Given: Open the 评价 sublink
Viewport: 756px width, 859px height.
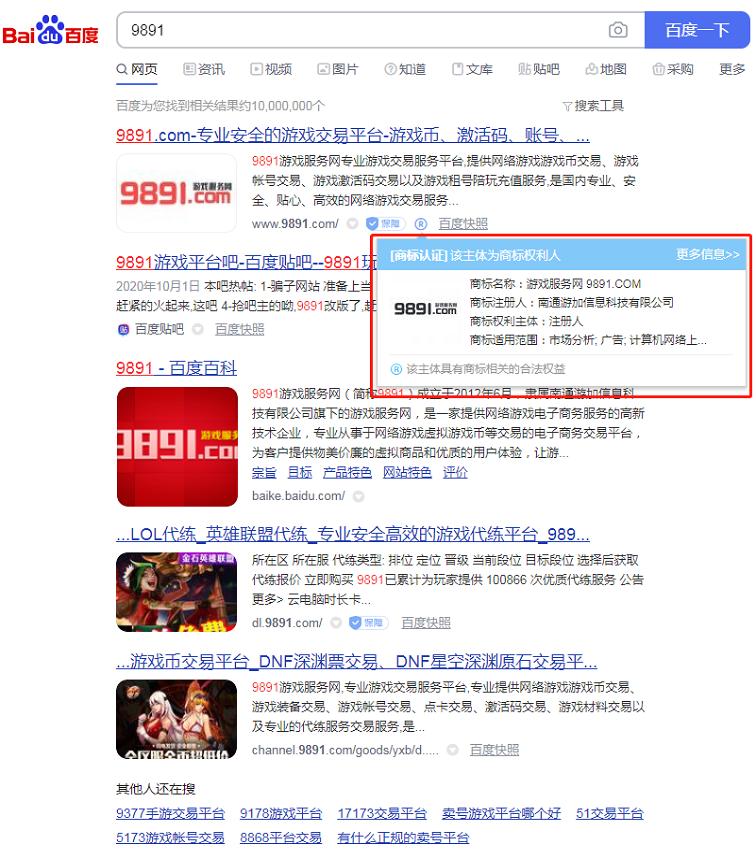Looking at the screenshot, I should pyautogui.click(x=455, y=472).
